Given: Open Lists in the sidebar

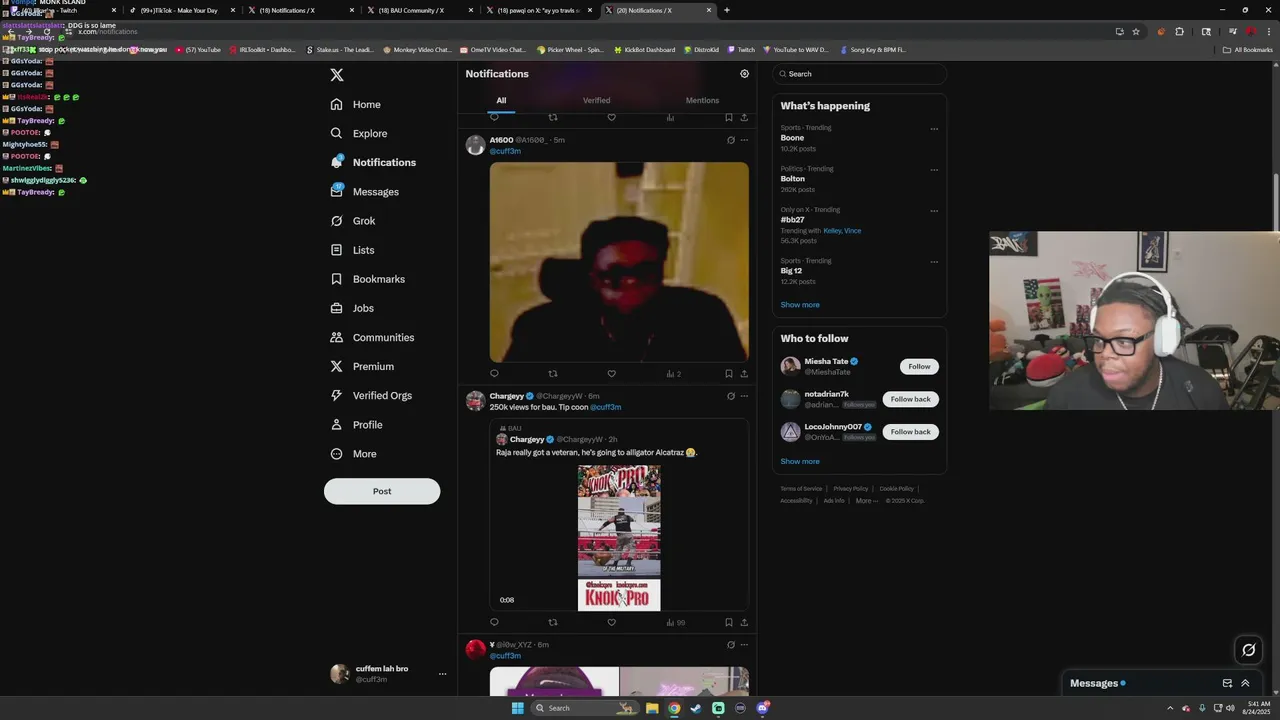Looking at the screenshot, I should point(352,249).
